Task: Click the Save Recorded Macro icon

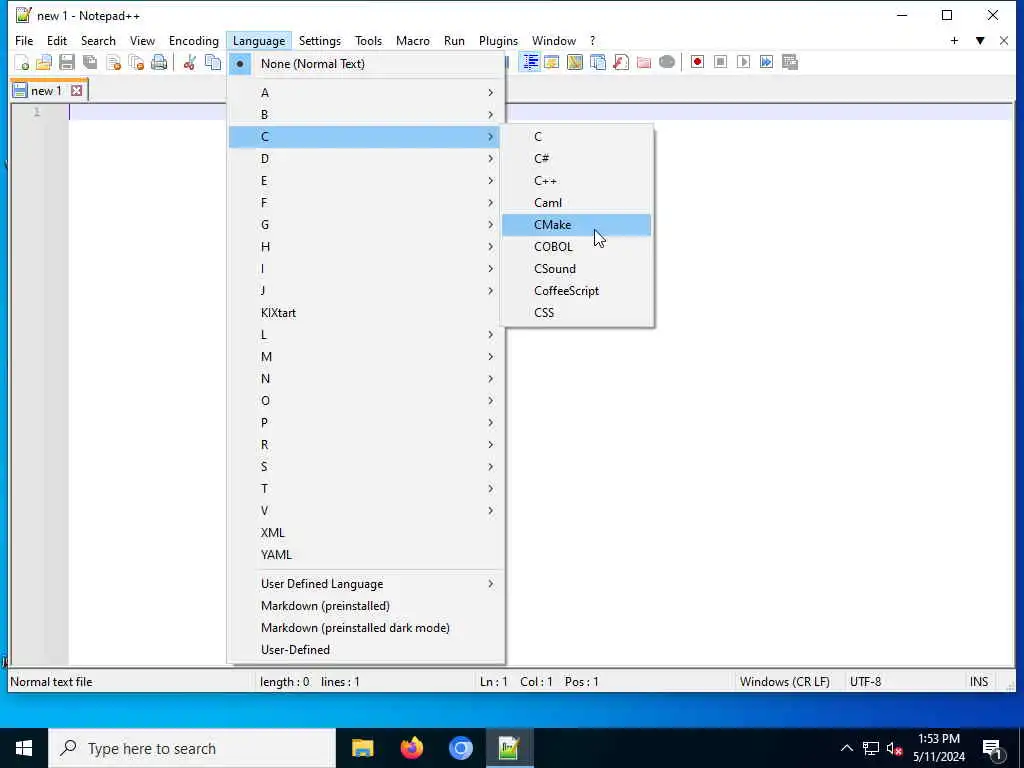Action: click(790, 62)
